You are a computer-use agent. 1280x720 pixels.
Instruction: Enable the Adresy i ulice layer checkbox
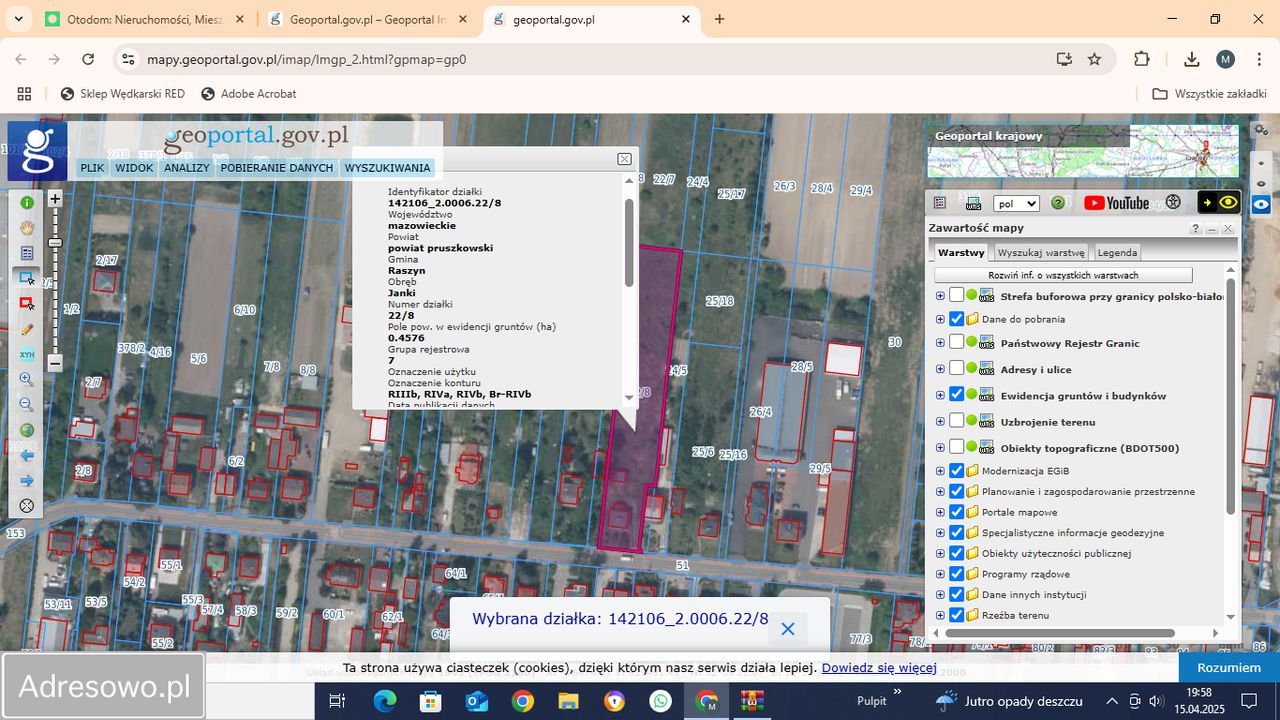pyautogui.click(x=957, y=369)
